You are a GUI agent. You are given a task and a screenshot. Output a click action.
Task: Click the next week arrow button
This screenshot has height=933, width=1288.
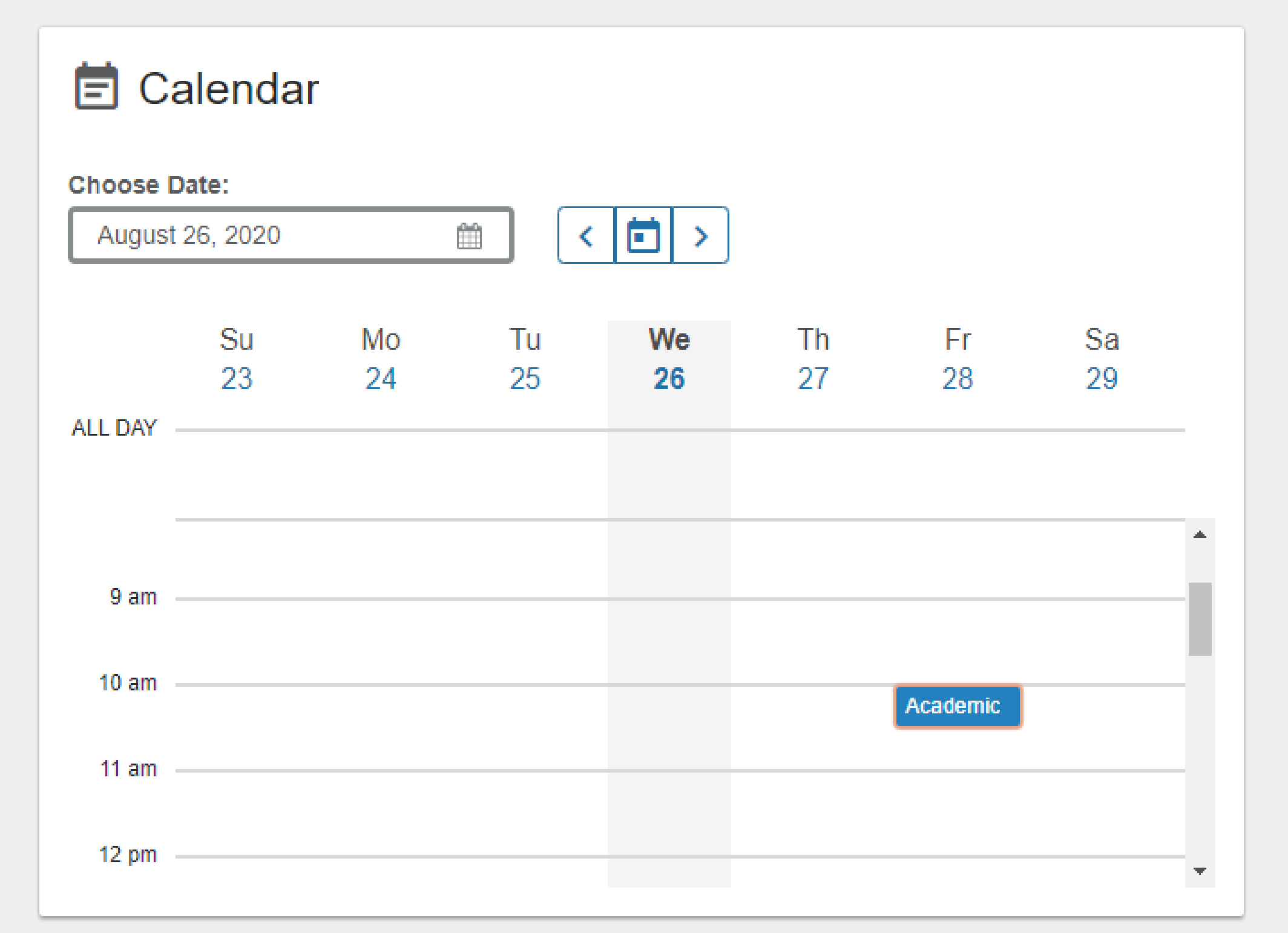pos(700,235)
